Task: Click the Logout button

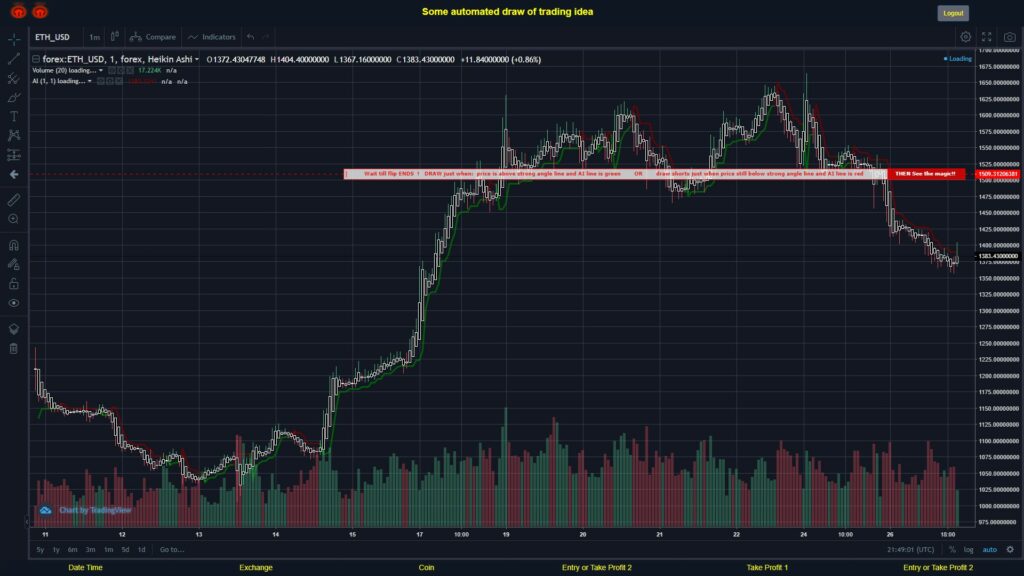Action: tap(953, 13)
